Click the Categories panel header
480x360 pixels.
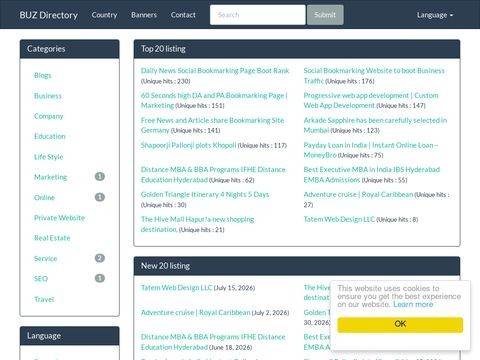69,49
